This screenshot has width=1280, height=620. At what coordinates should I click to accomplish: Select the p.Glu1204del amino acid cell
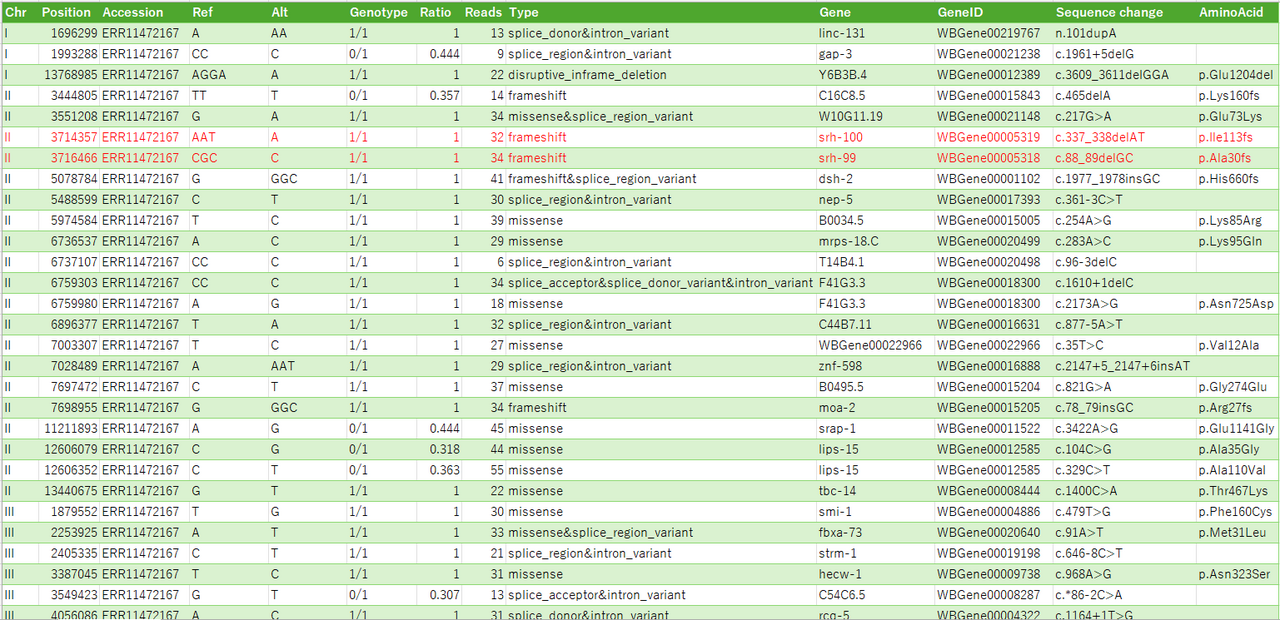click(x=1236, y=75)
